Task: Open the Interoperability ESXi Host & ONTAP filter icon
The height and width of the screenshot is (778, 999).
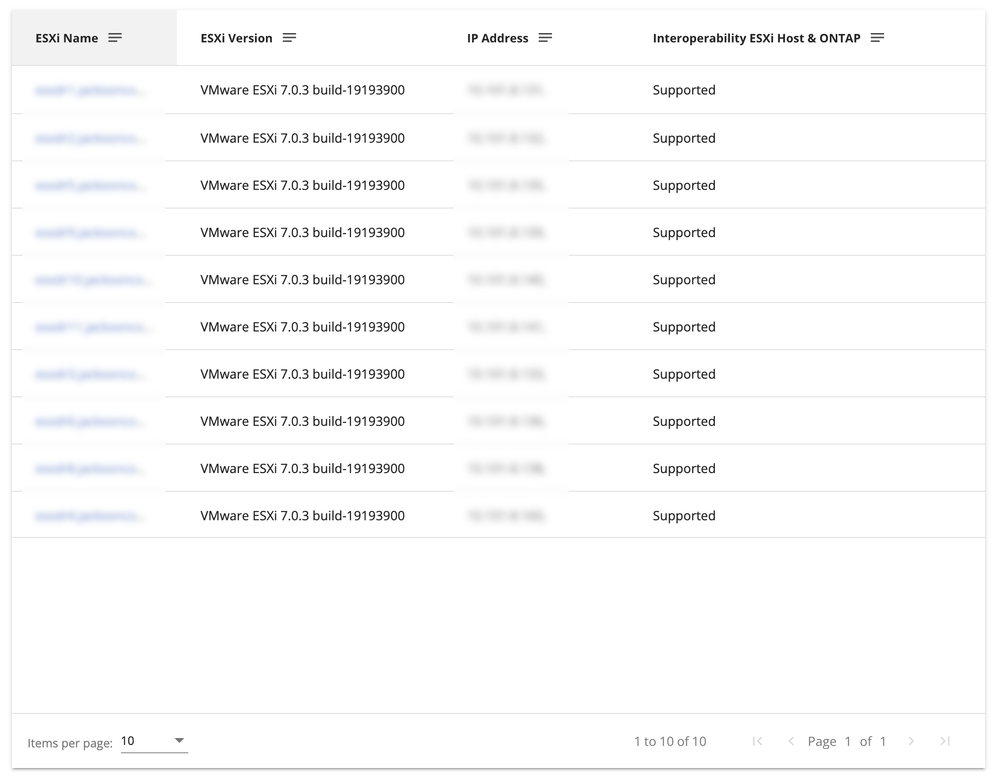Action: point(877,38)
